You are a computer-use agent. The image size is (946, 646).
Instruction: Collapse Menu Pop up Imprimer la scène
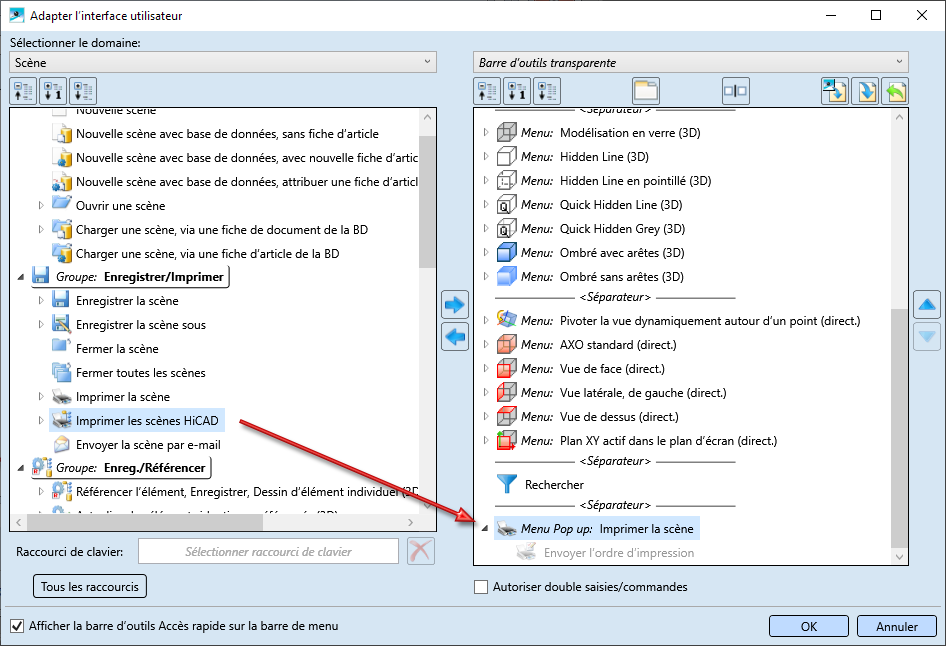pyautogui.click(x=484, y=529)
